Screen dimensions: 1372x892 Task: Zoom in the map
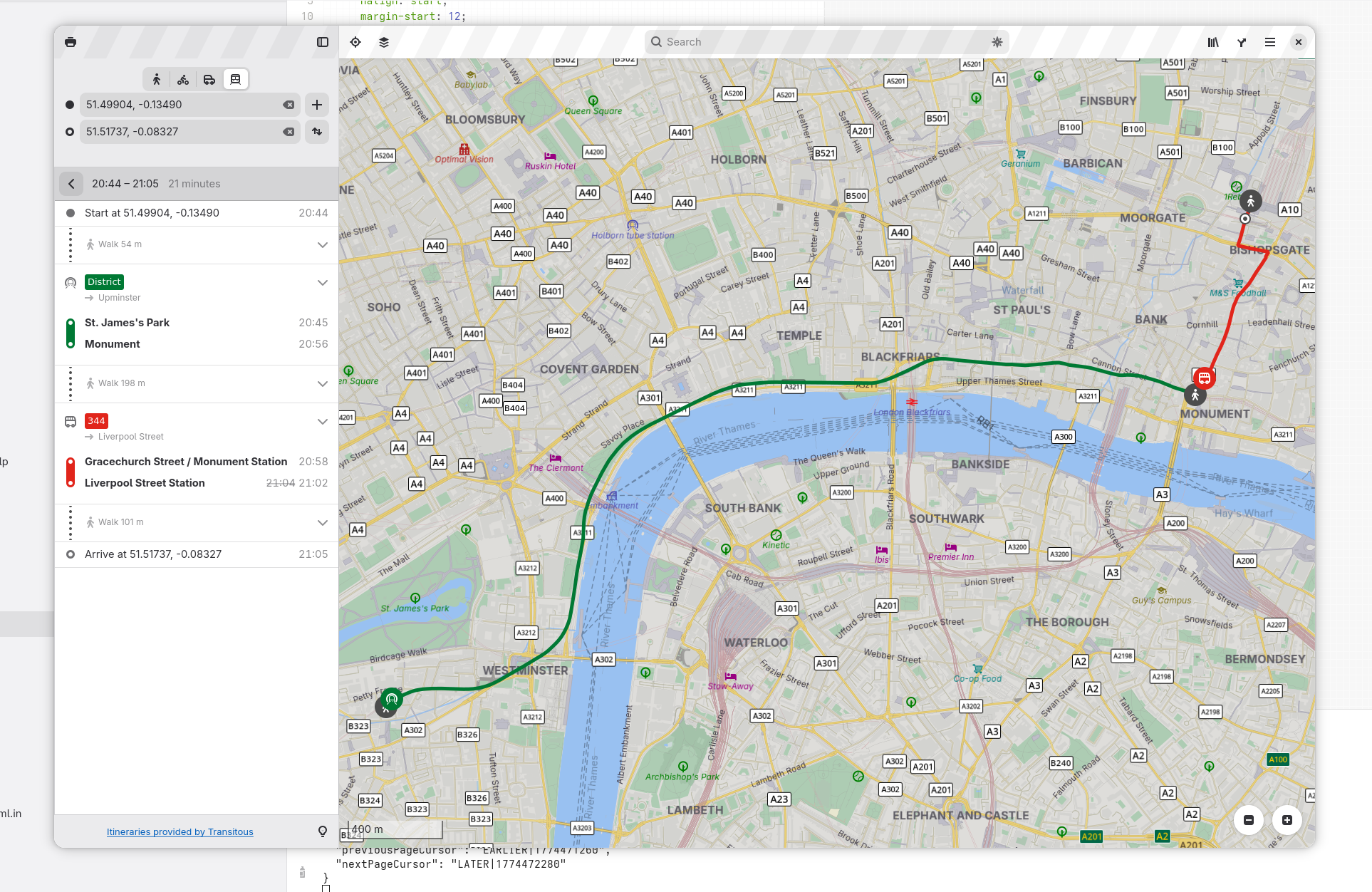[1287, 820]
